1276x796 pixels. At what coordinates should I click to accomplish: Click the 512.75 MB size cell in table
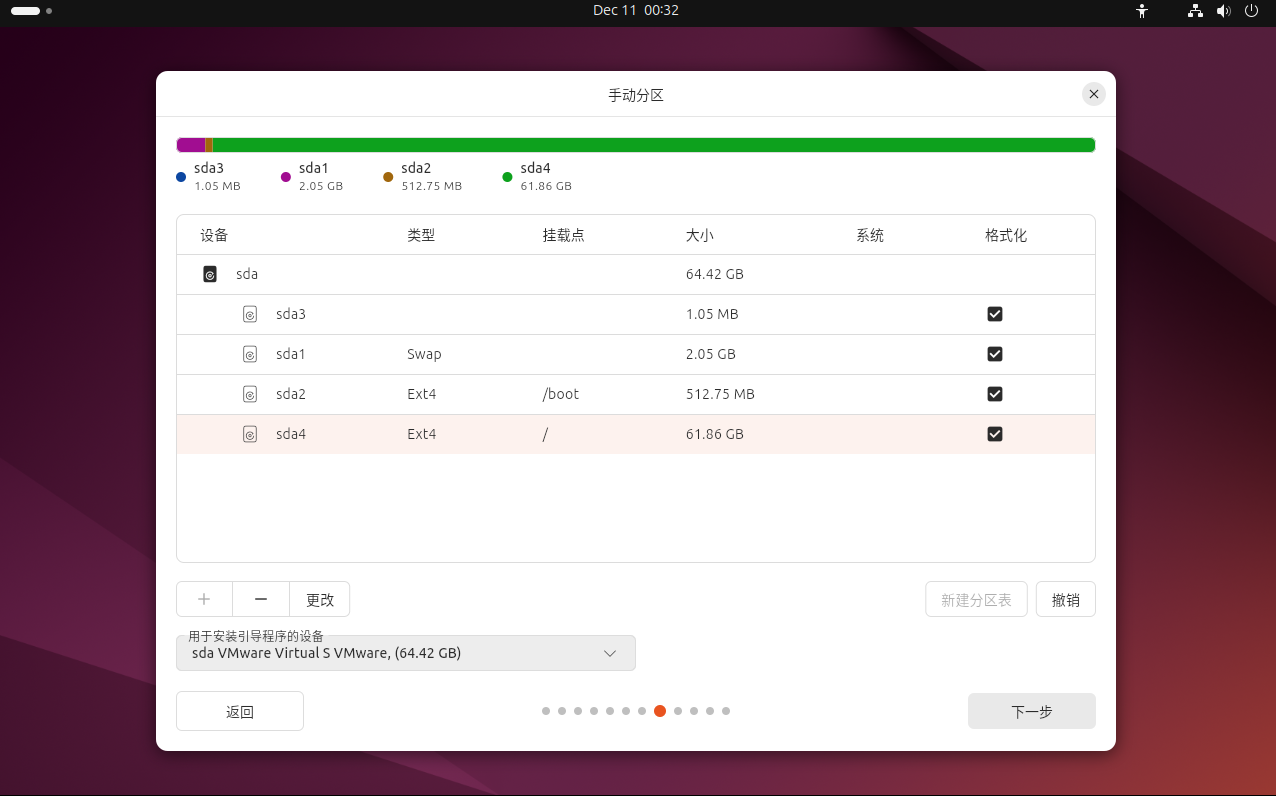point(720,394)
